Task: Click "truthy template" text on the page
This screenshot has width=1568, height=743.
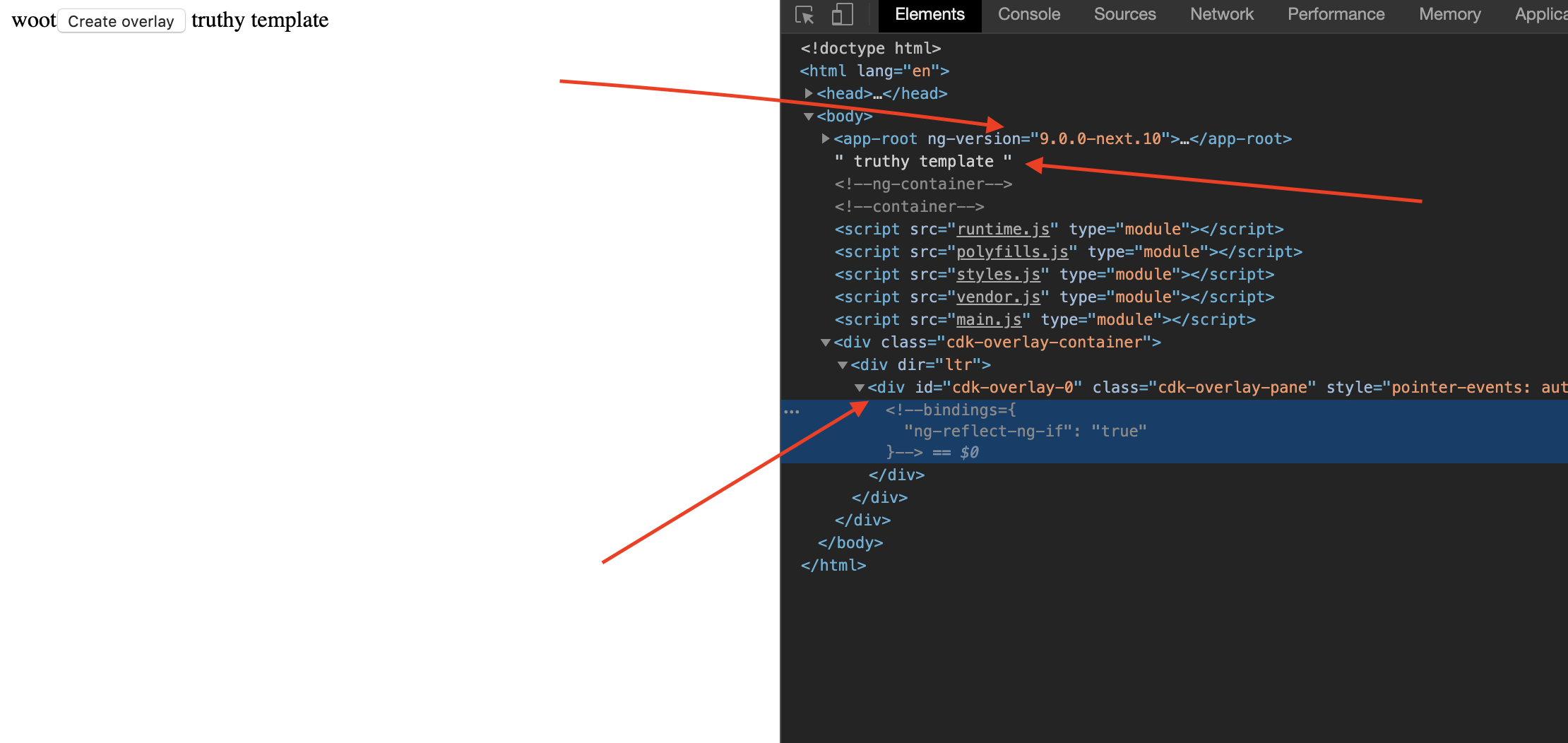Action: click(x=260, y=20)
